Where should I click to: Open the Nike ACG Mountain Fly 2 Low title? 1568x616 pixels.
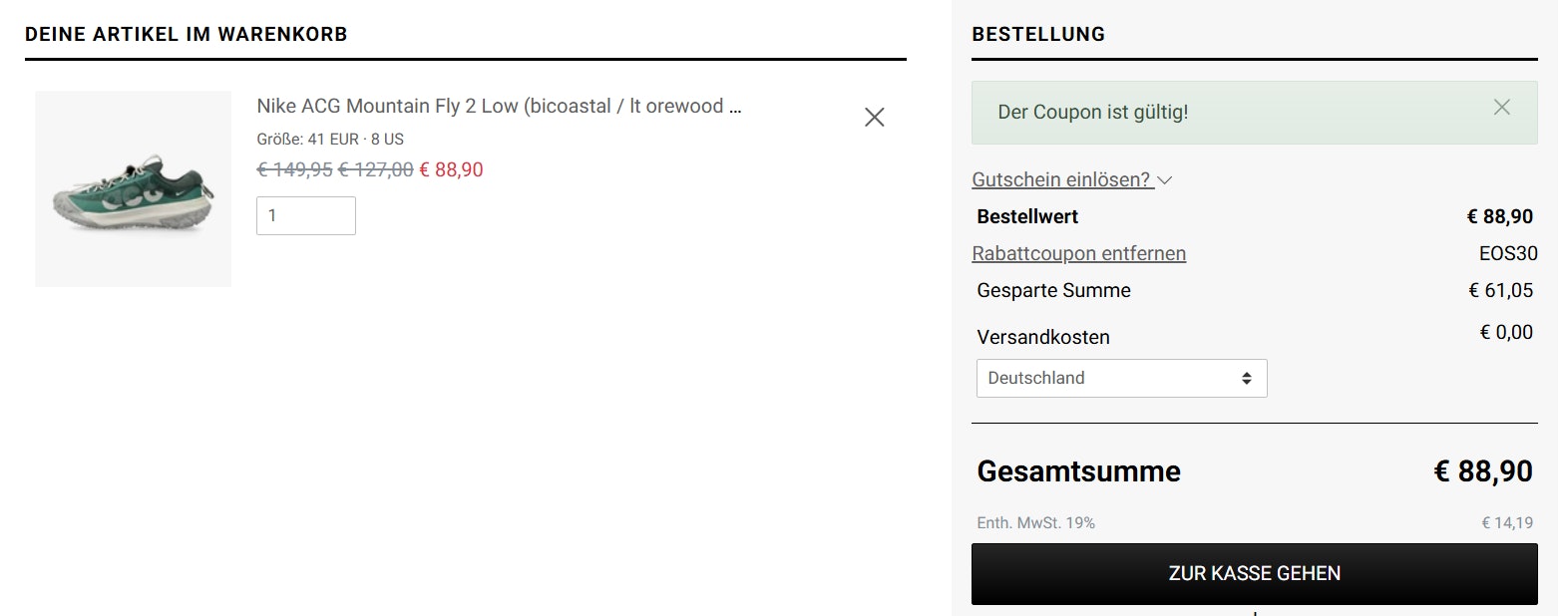tap(498, 107)
